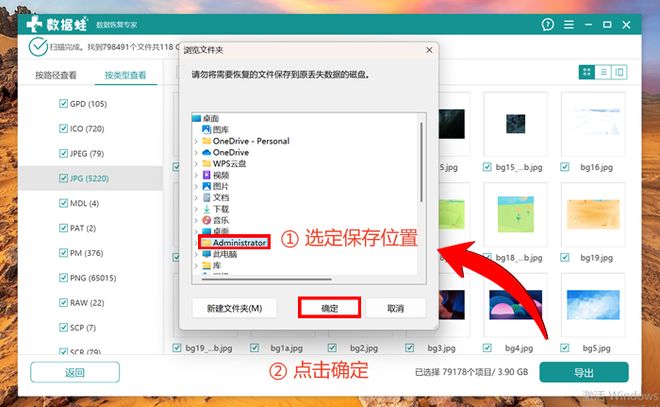Viewport: 660px width, 407px height.
Task: Expand the 此电脑 tree node
Action: coord(196,254)
